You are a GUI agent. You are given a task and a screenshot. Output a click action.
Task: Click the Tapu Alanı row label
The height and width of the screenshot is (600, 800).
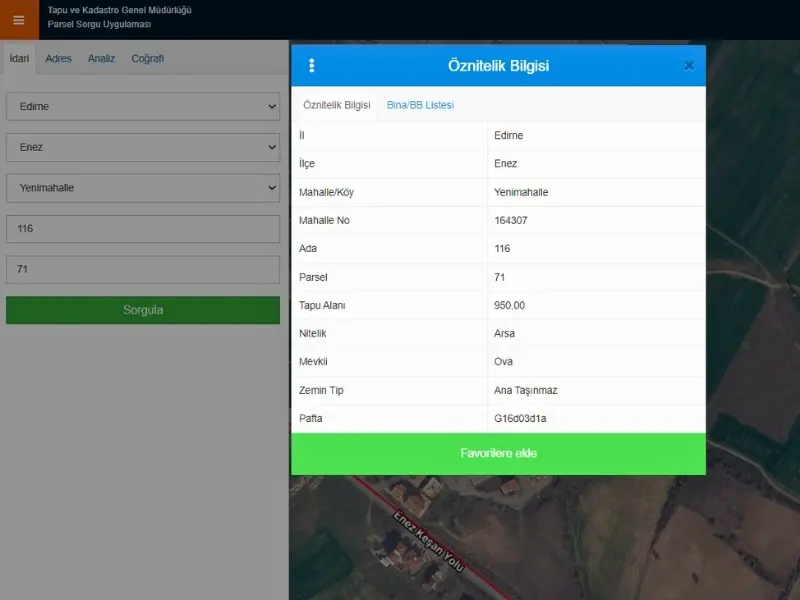coord(322,305)
